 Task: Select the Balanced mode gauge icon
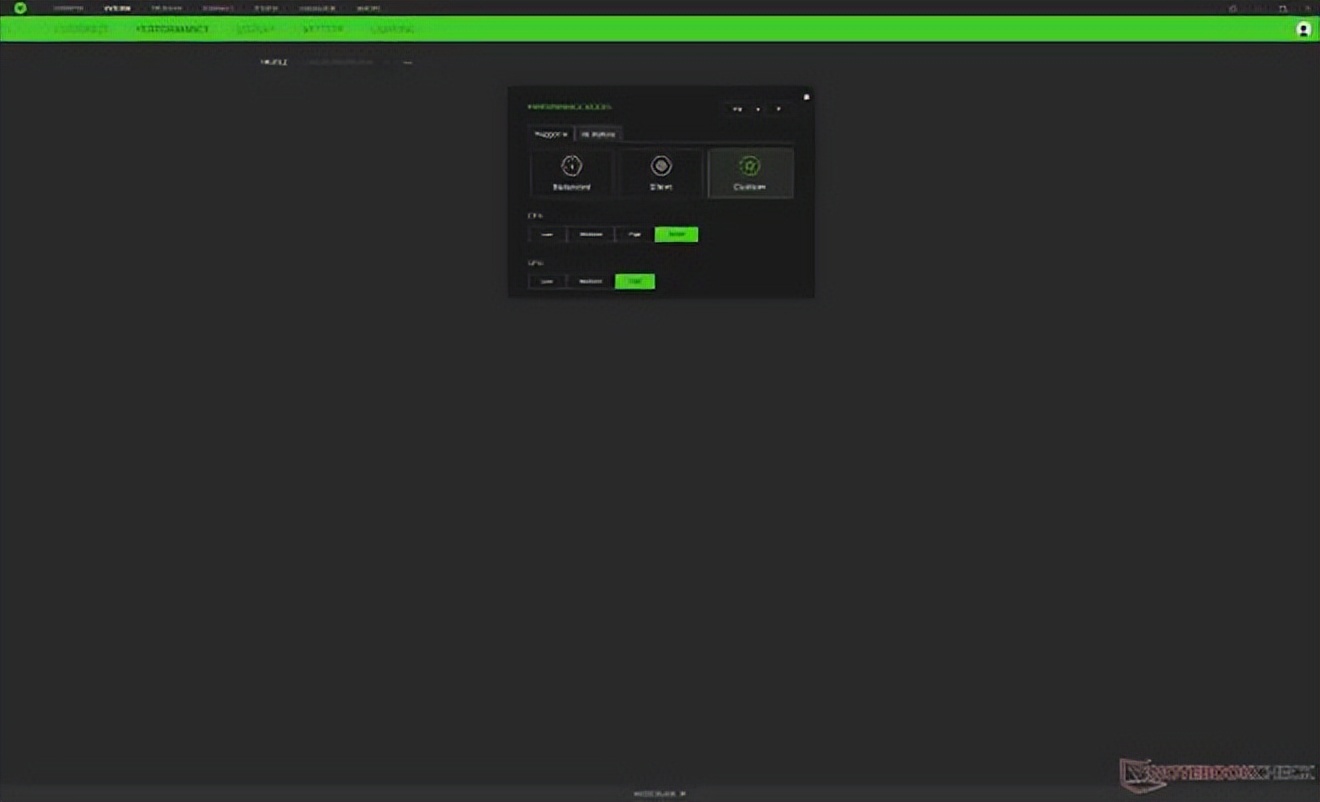[571, 166]
